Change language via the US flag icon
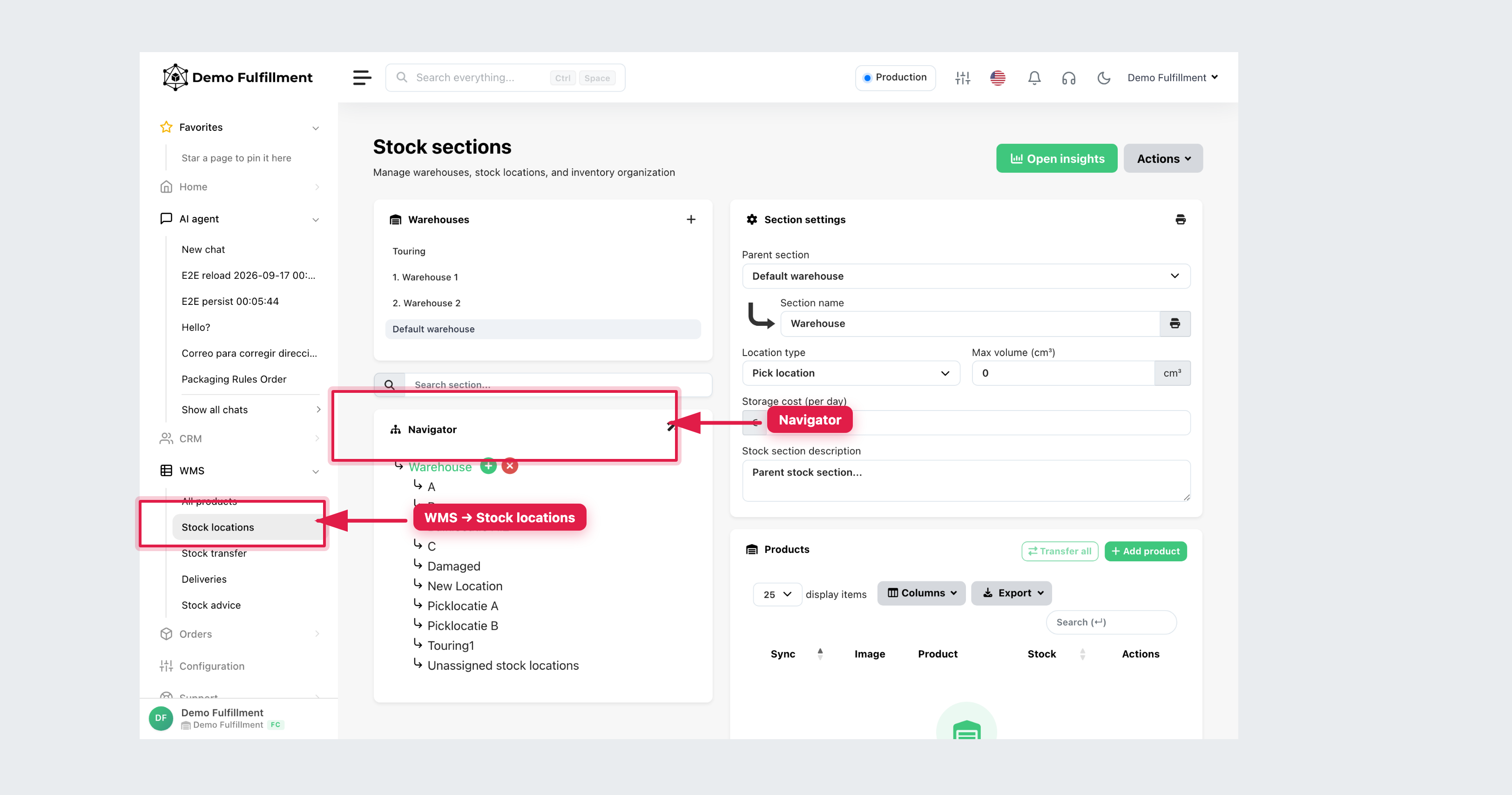This screenshot has width=1512, height=795. tap(998, 77)
